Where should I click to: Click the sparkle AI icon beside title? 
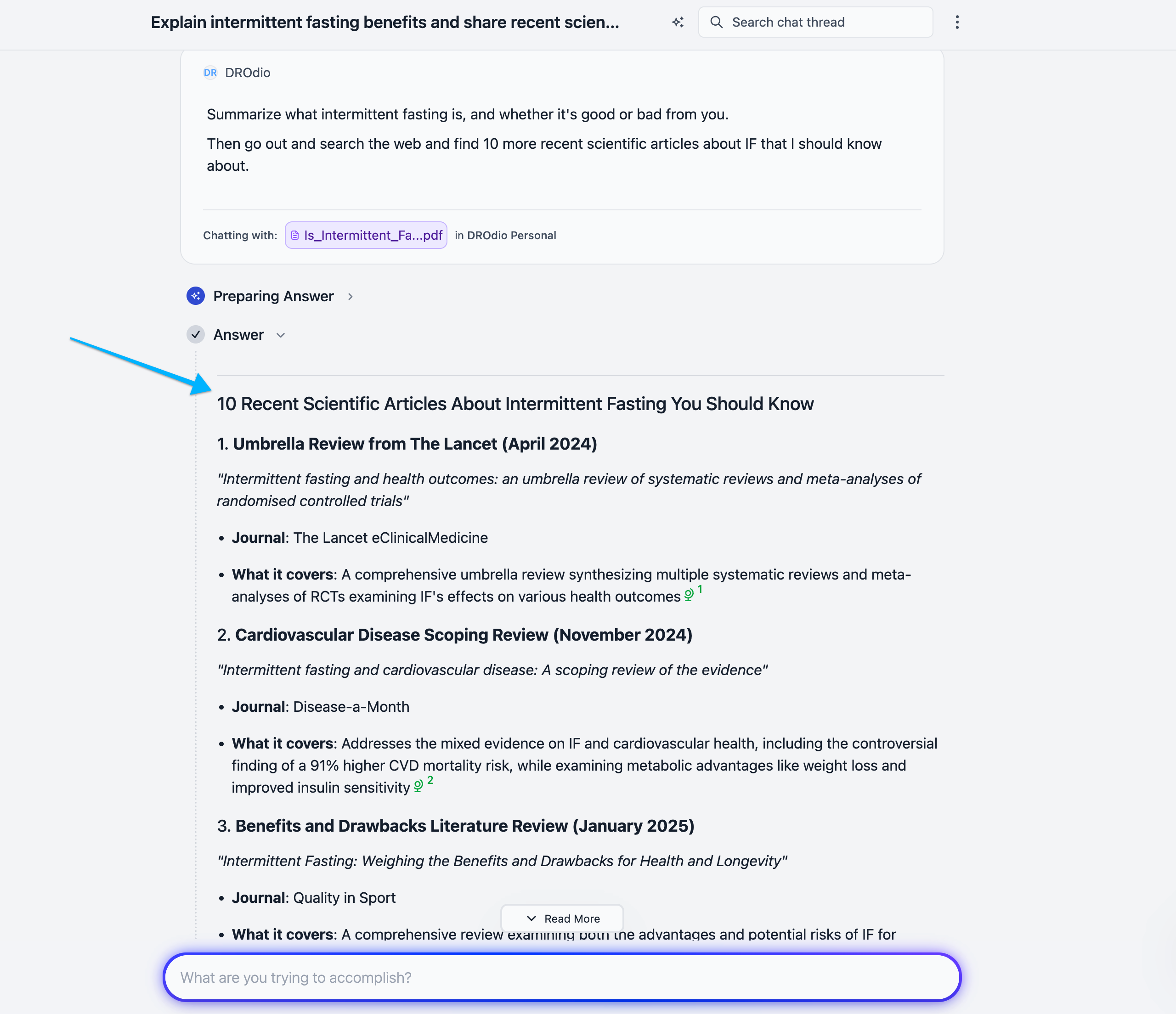pyautogui.click(x=678, y=22)
